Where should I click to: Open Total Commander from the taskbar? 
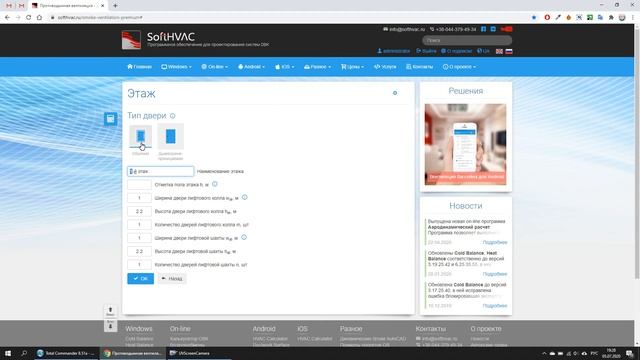(x=67, y=353)
